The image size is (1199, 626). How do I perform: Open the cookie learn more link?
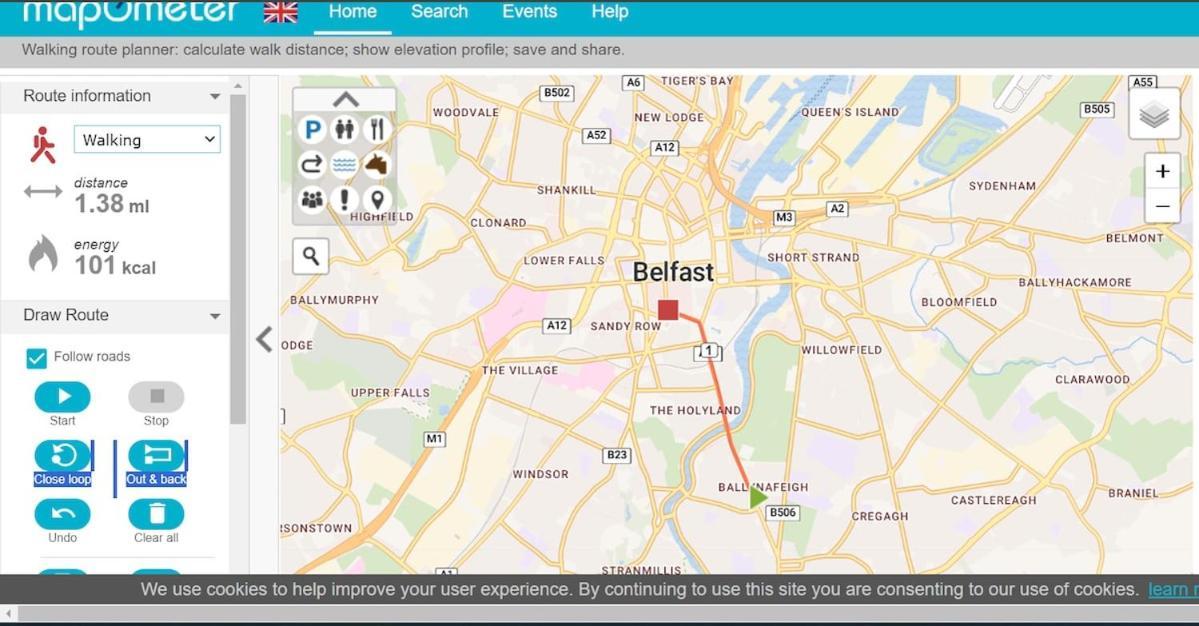tap(1173, 589)
